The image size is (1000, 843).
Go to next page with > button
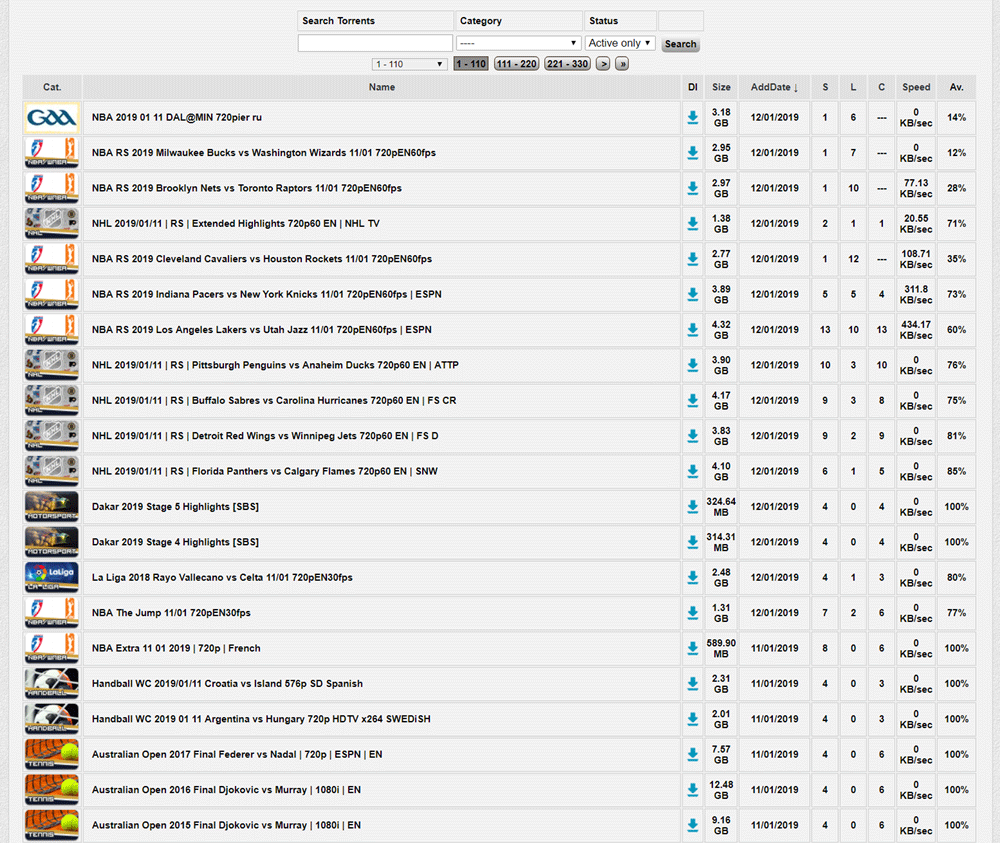pyautogui.click(x=603, y=64)
